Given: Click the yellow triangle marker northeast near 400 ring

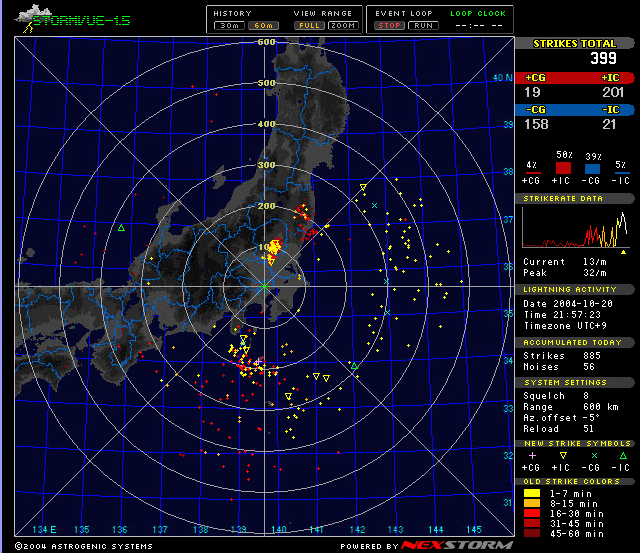Looking at the screenshot, I should click(363, 187).
